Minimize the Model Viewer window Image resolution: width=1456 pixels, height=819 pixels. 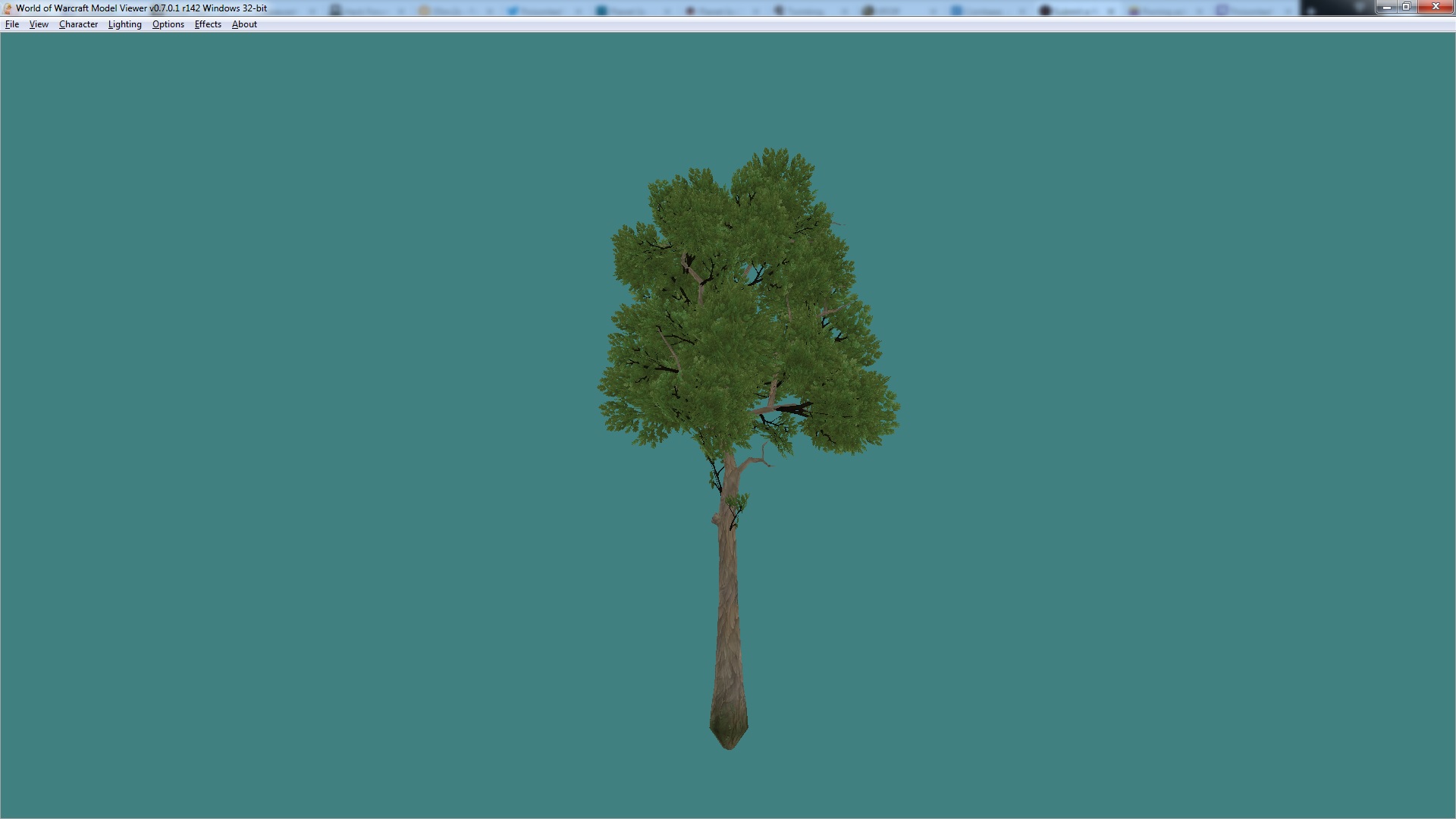[1386, 7]
